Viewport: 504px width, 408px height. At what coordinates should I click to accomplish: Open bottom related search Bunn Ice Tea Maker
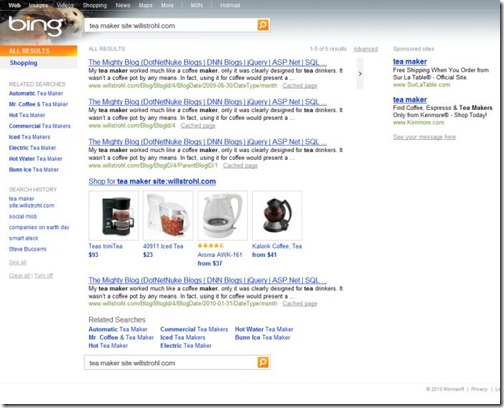click(x=262, y=338)
